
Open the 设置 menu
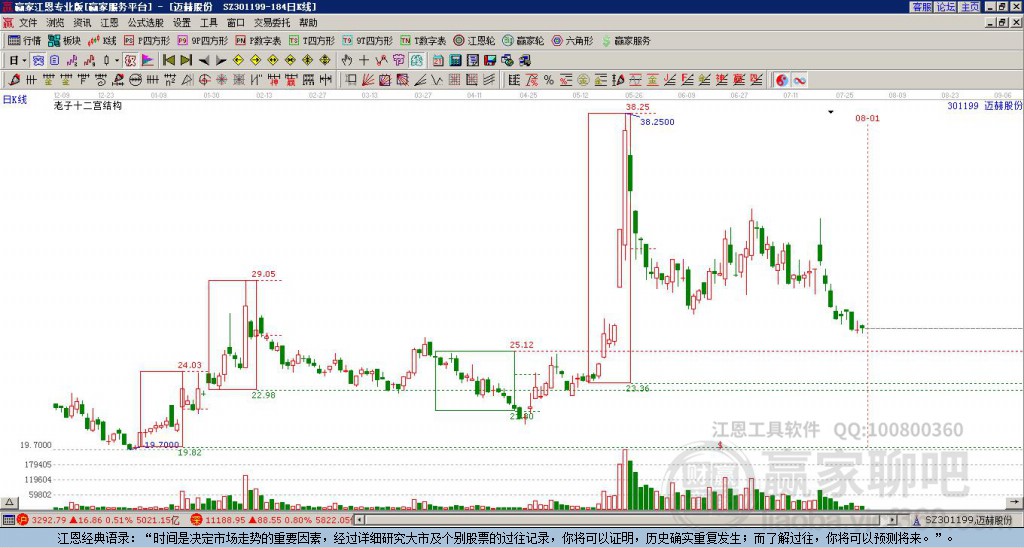click(x=182, y=23)
